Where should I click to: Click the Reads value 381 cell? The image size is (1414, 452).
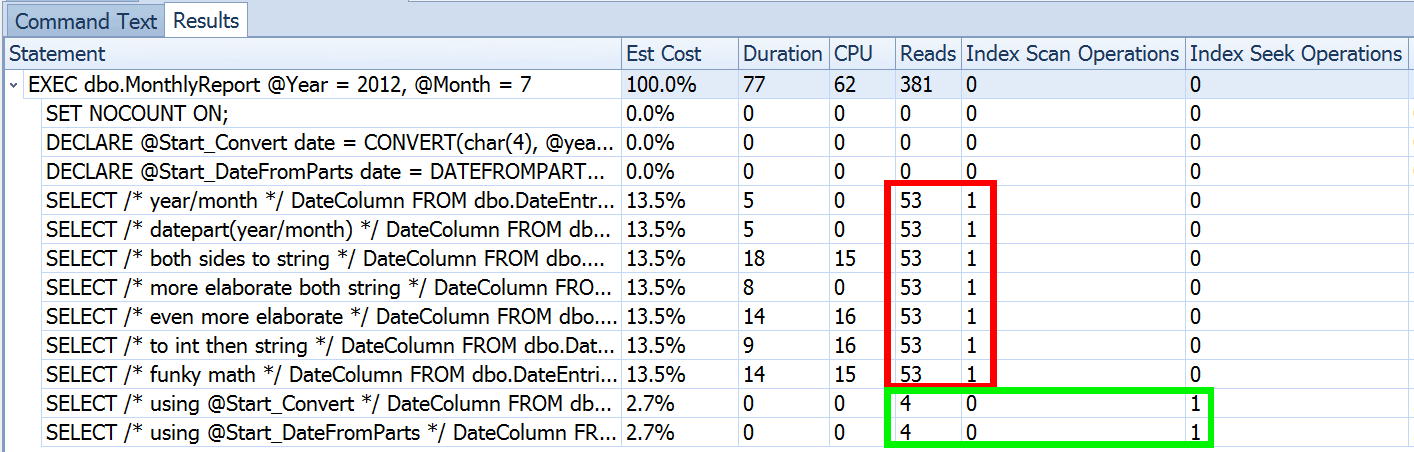point(928,85)
